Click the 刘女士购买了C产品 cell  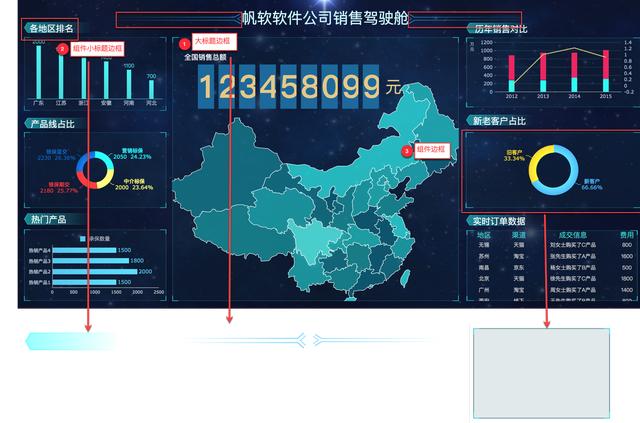pos(573,245)
